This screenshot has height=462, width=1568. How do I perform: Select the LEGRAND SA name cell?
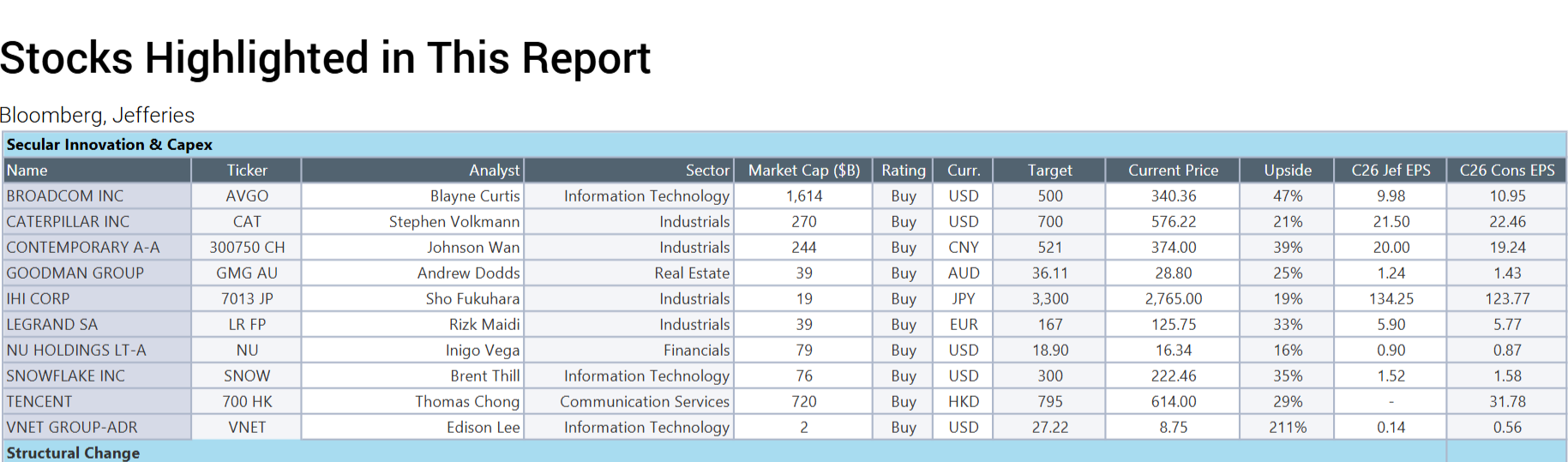click(x=52, y=325)
